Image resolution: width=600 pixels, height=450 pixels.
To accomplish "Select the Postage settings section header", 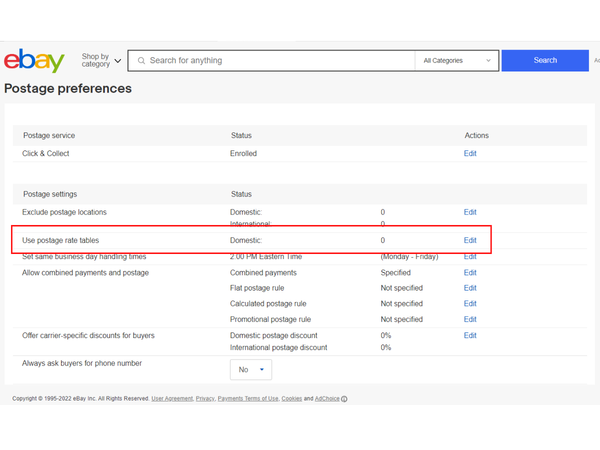I will point(50,194).
